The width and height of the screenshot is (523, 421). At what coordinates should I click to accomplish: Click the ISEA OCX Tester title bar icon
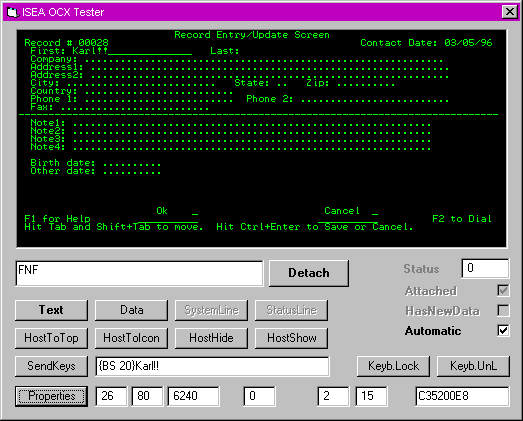click(12, 12)
